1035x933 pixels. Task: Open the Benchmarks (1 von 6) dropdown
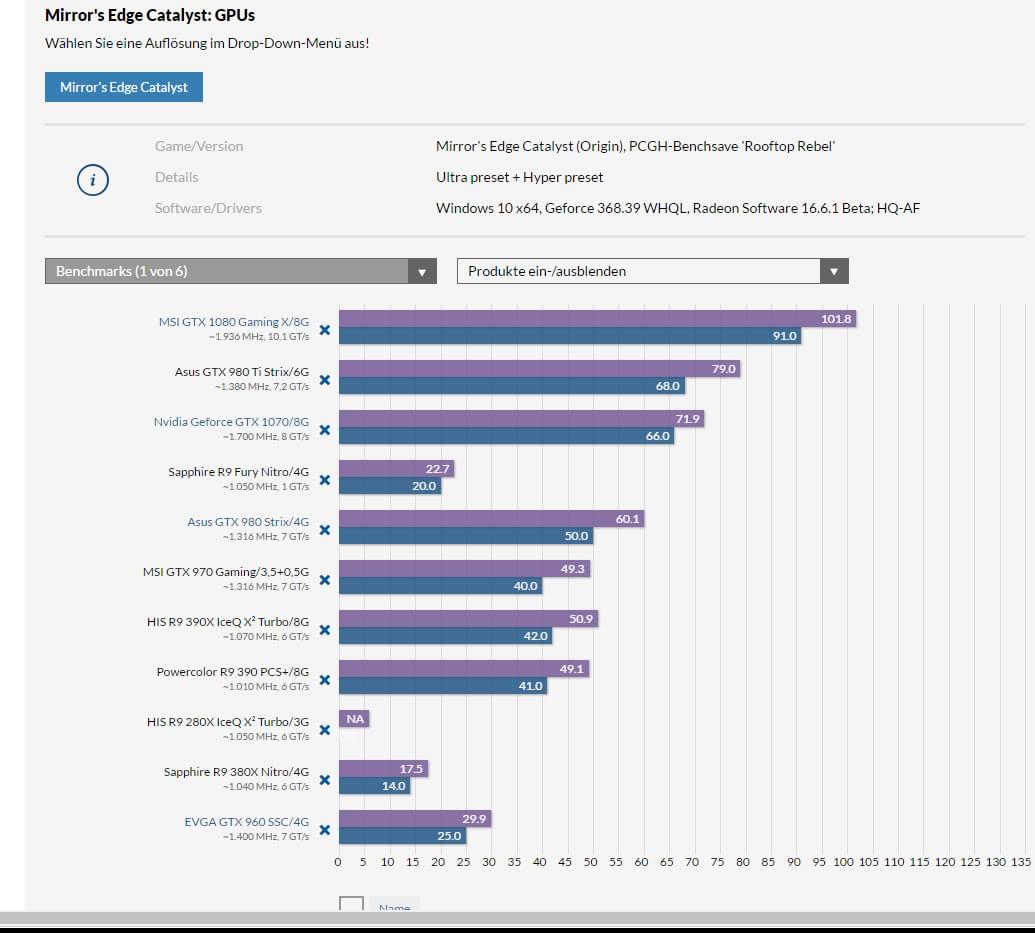pyautogui.click(x=240, y=271)
